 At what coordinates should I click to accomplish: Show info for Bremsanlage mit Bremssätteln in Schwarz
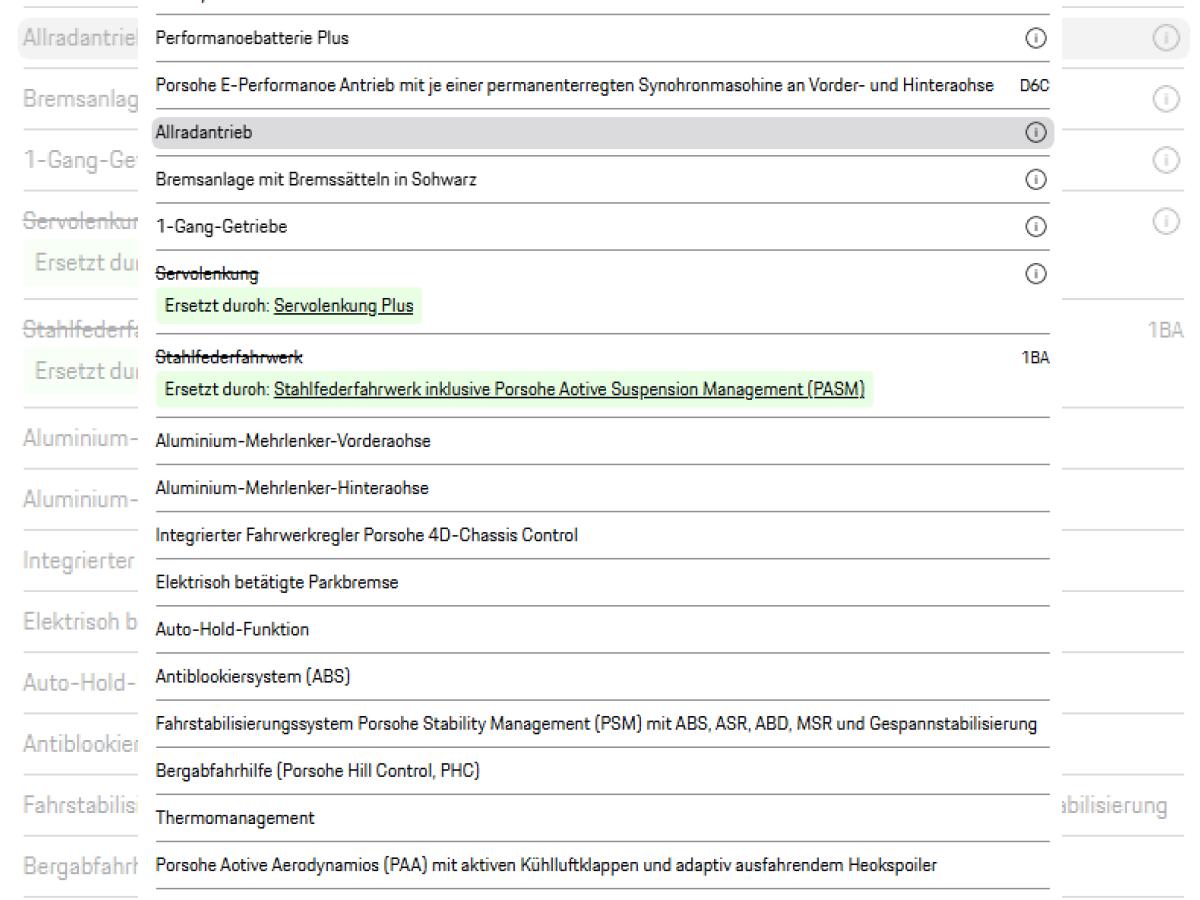click(x=1037, y=180)
